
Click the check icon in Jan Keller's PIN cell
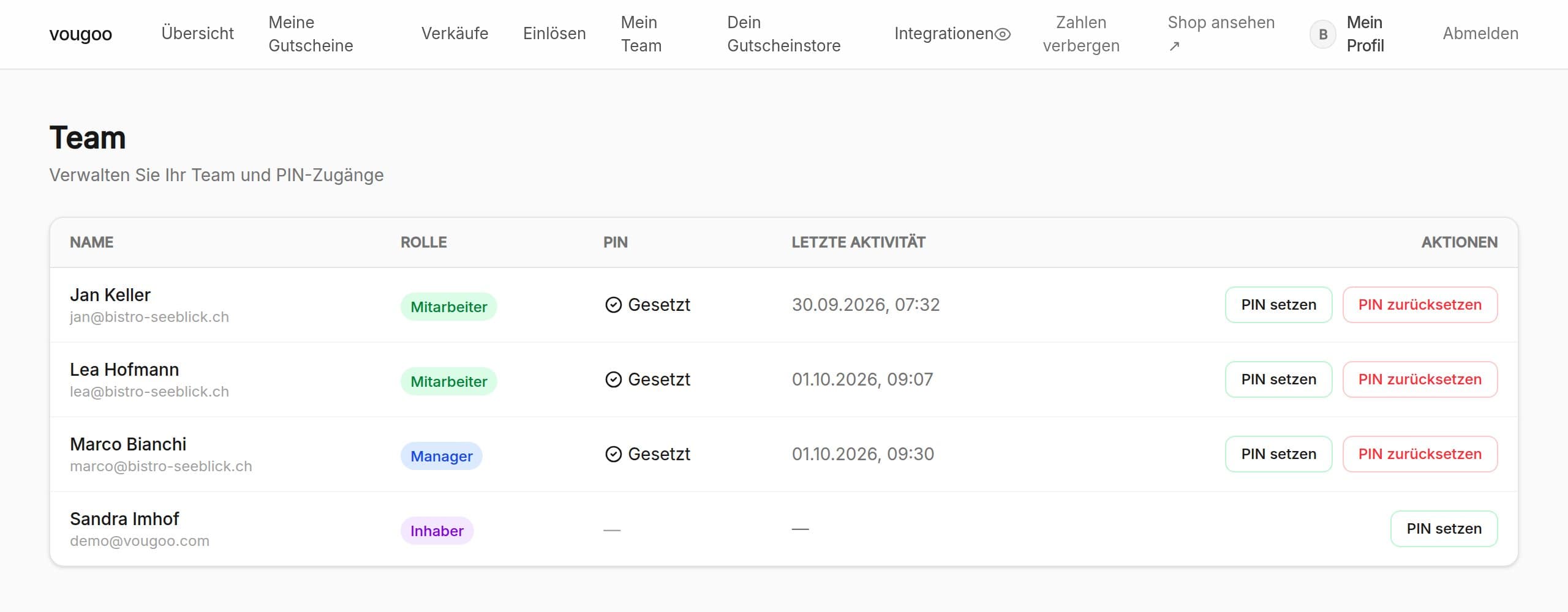[613, 305]
